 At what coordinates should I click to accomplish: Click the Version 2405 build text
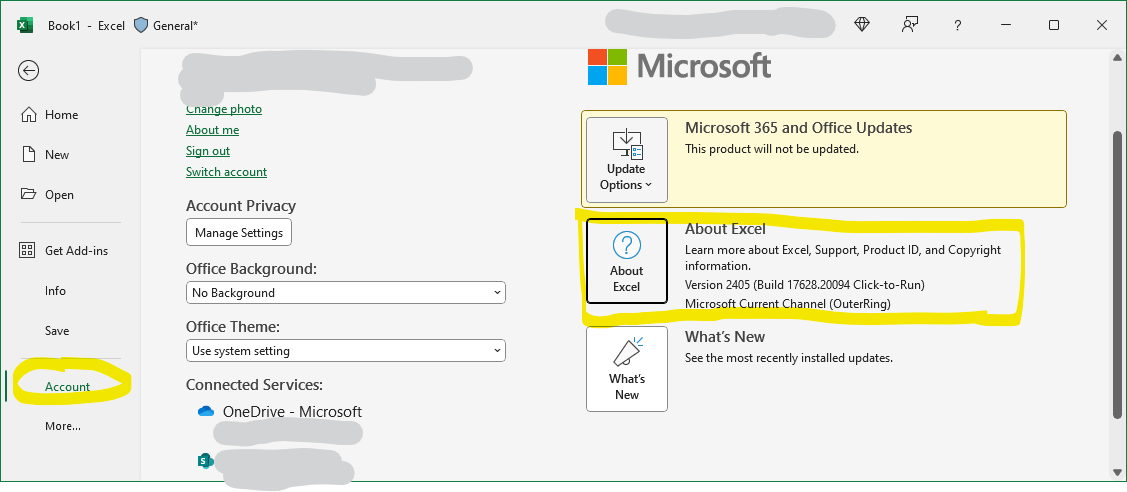(x=805, y=285)
